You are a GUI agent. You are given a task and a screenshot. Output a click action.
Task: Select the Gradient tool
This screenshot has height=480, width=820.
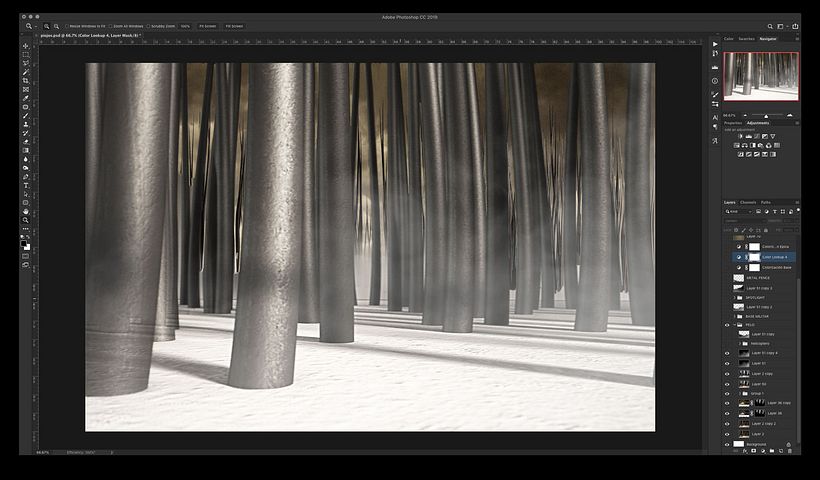pos(26,151)
